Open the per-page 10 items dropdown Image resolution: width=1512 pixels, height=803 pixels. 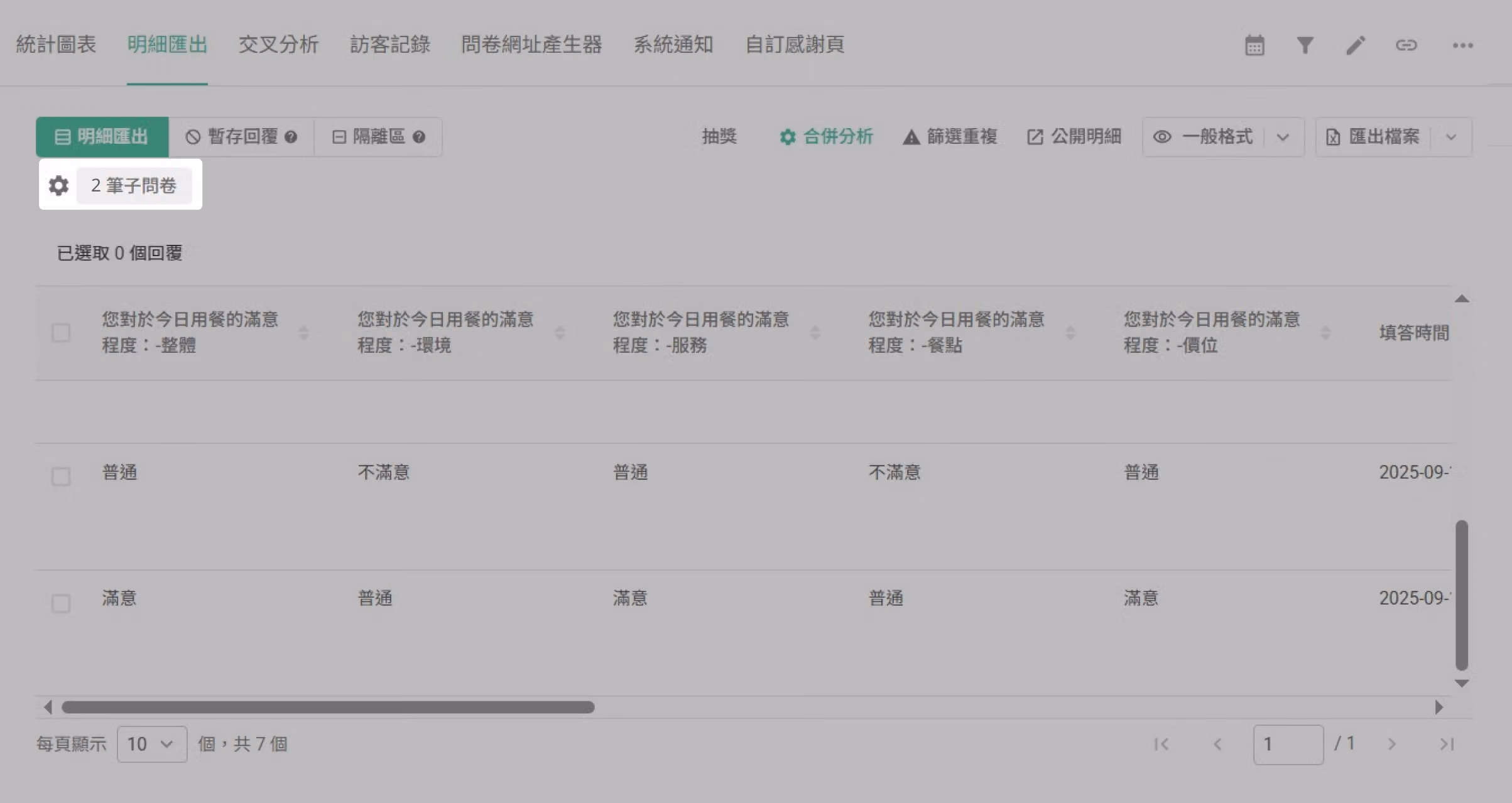152,744
